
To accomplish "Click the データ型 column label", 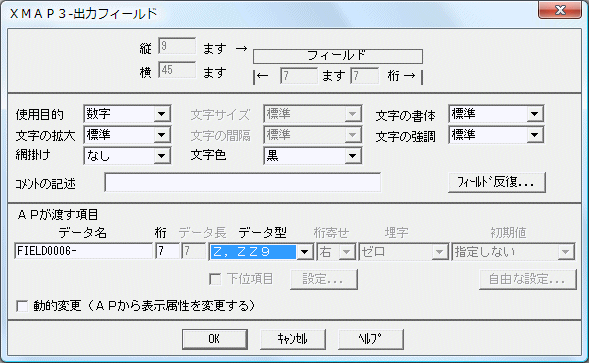I will click(263, 233).
